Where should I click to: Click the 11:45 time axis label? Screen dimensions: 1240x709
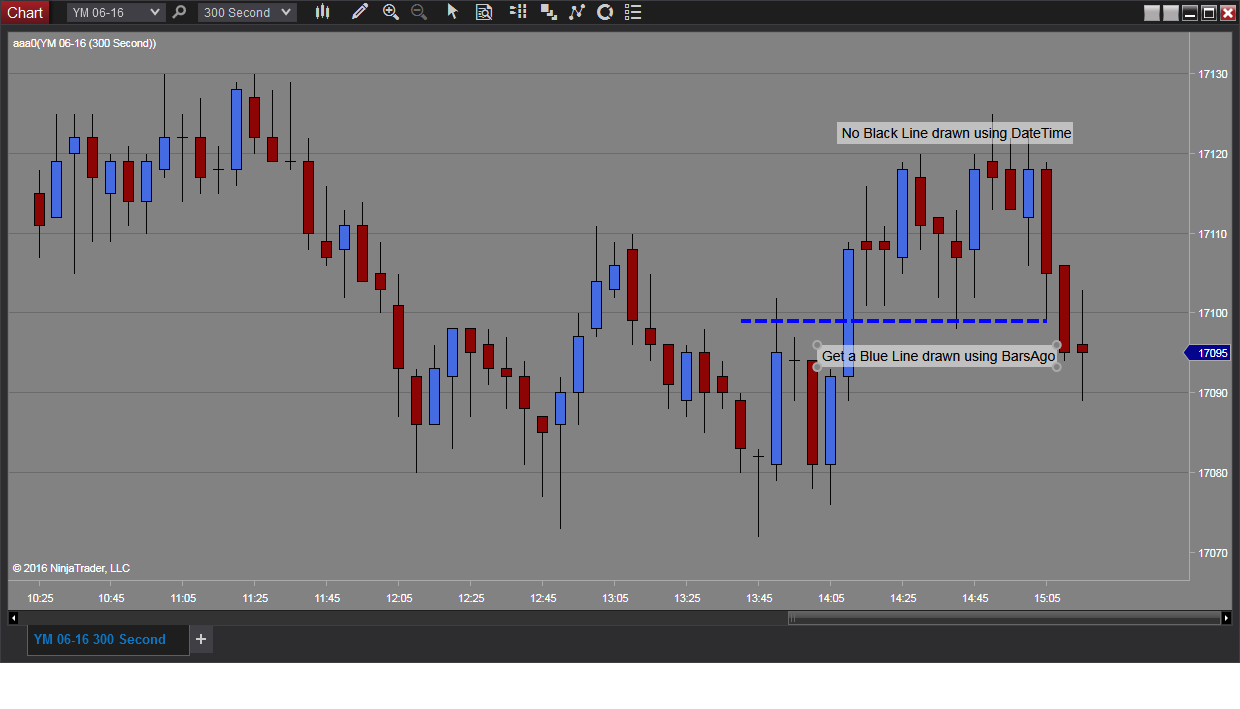point(327,598)
